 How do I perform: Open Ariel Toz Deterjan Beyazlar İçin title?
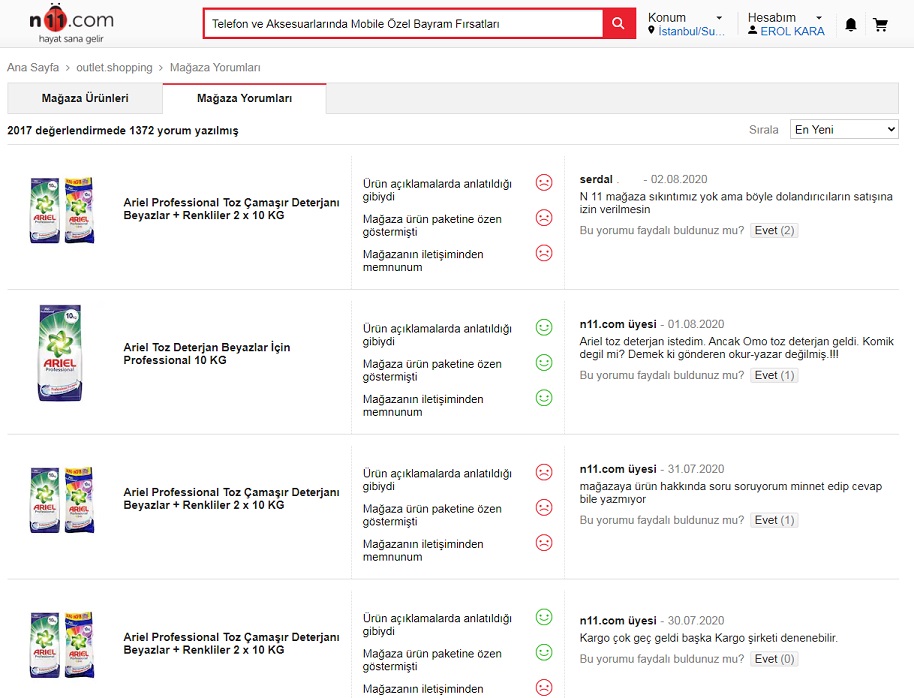click(207, 353)
